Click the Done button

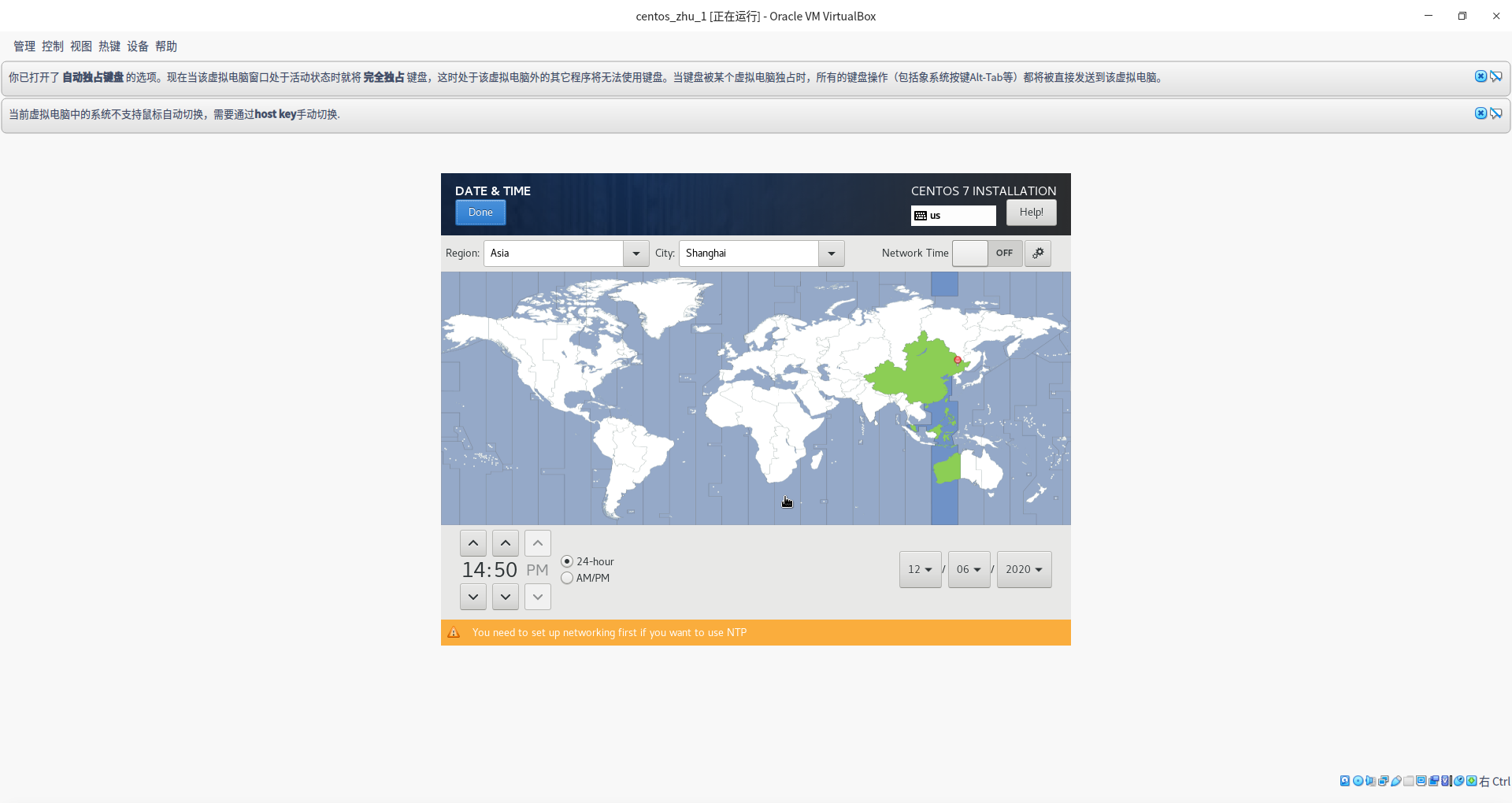480,213
